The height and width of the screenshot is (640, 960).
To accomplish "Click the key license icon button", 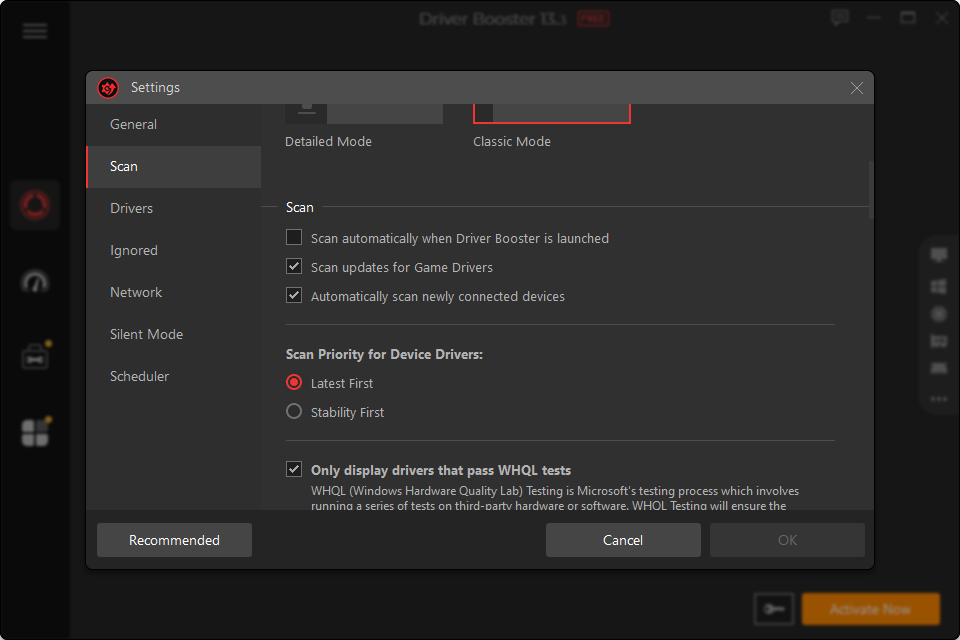I will [x=774, y=609].
